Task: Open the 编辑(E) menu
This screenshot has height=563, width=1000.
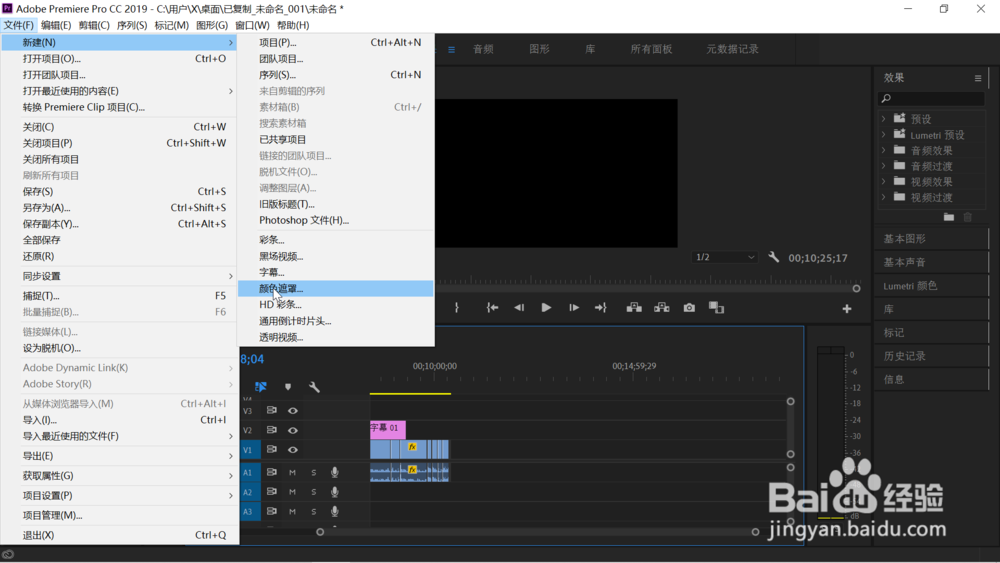Action: (56, 25)
